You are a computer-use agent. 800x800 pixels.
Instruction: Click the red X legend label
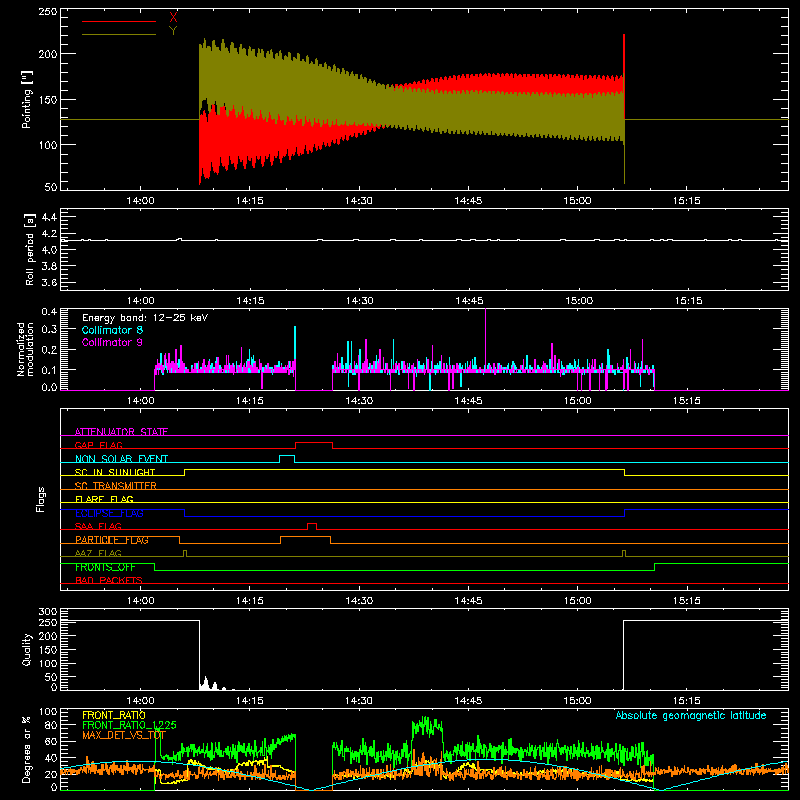pyautogui.click(x=173, y=17)
